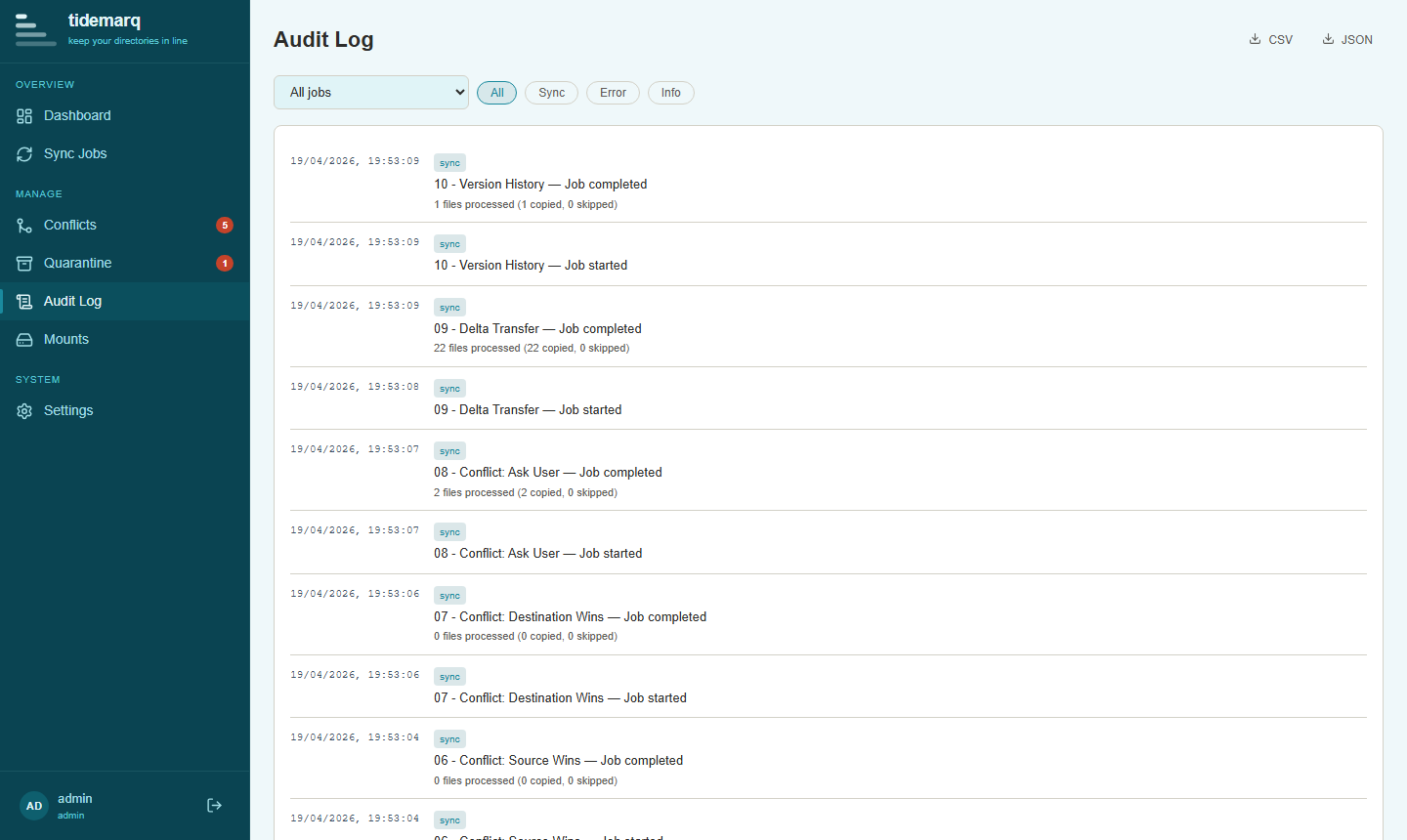Click sync tag on Destination Wins completed entry
The image size is (1407, 840).
(x=449, y=596)
